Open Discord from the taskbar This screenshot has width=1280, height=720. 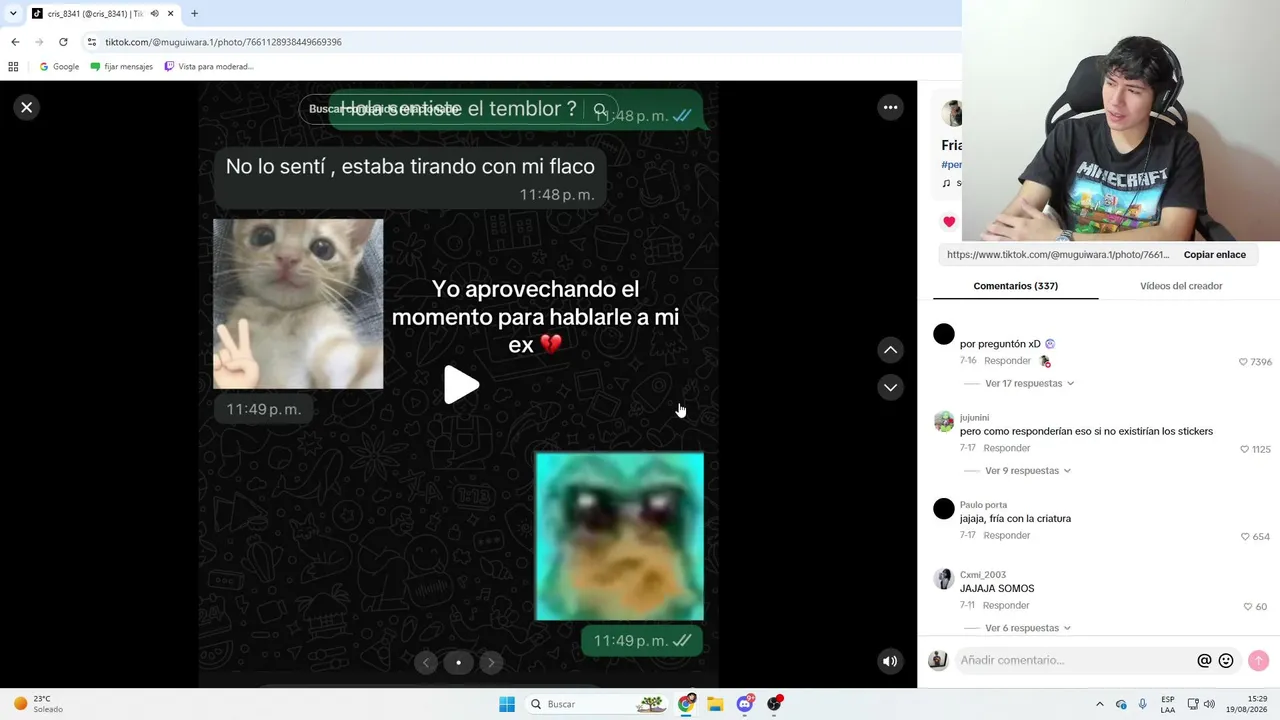coord(745,704)
